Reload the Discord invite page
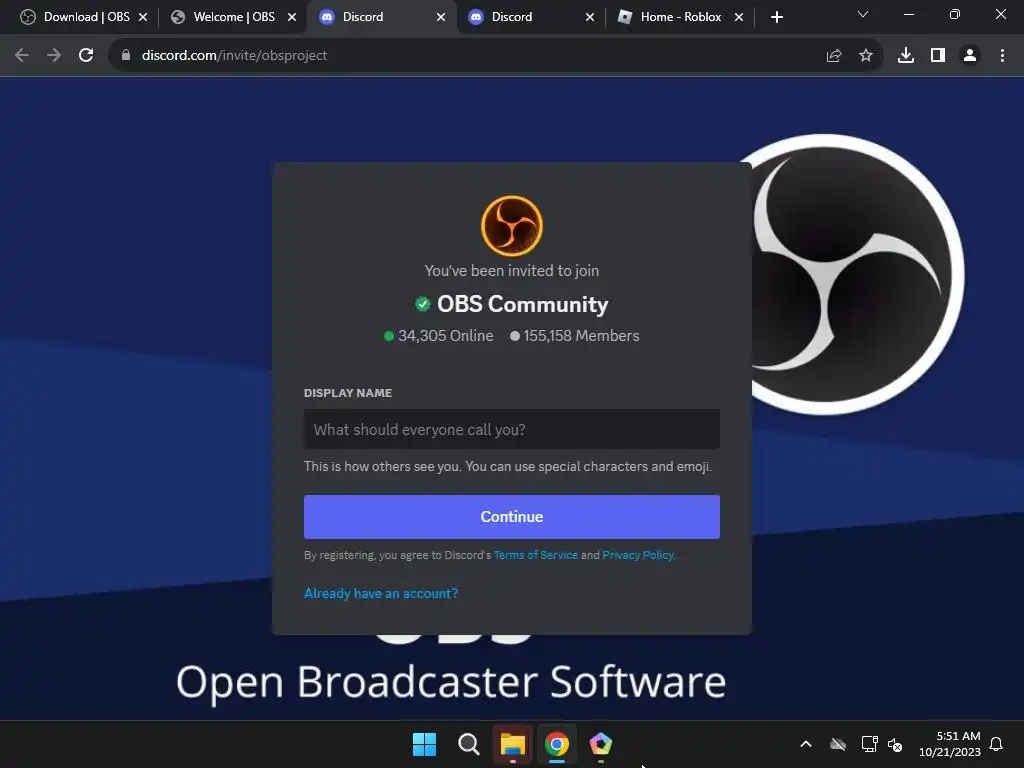Screen dimensions: 1024x768 pos(86,56)
